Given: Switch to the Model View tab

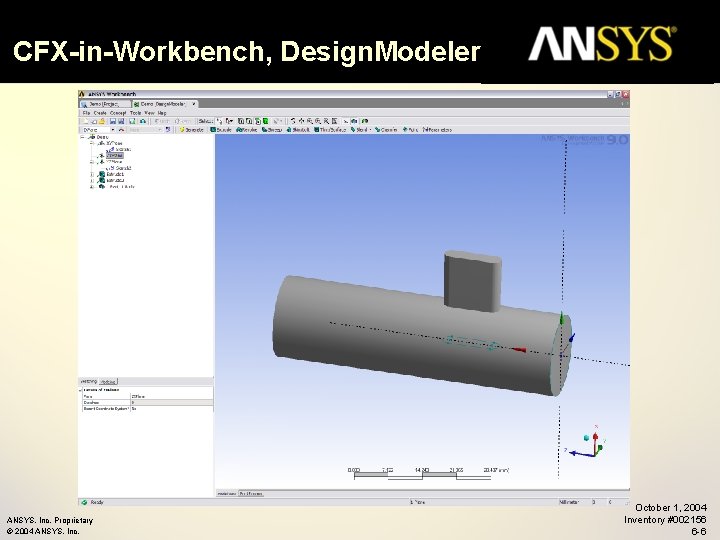Looking at the screenshot, I should [227, 494].
